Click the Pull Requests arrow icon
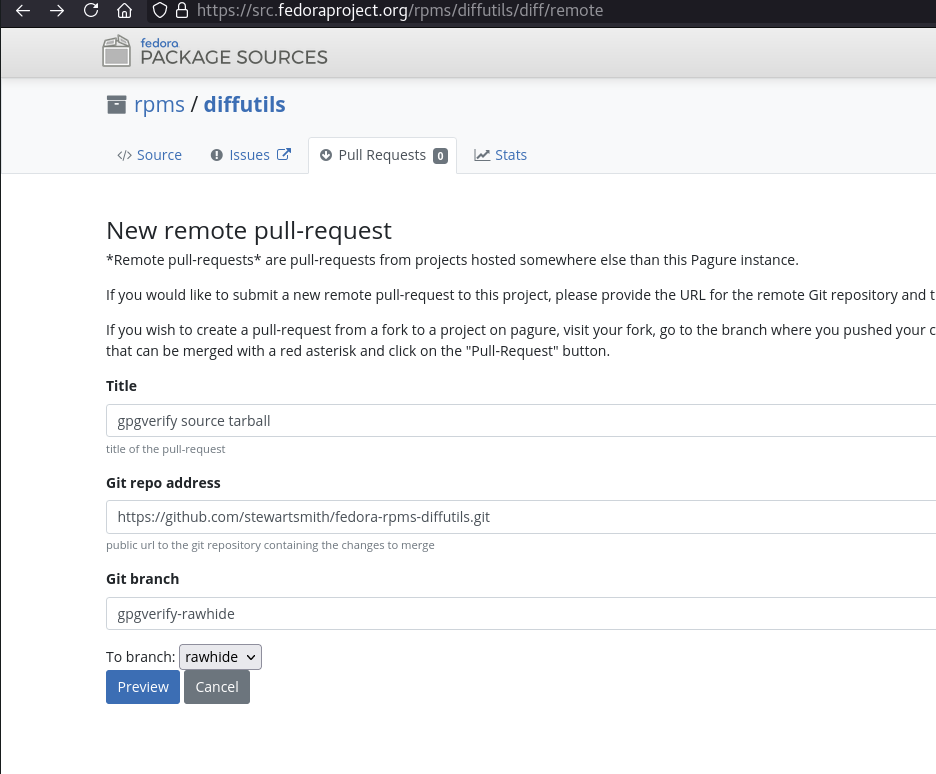 click(326, 155)
